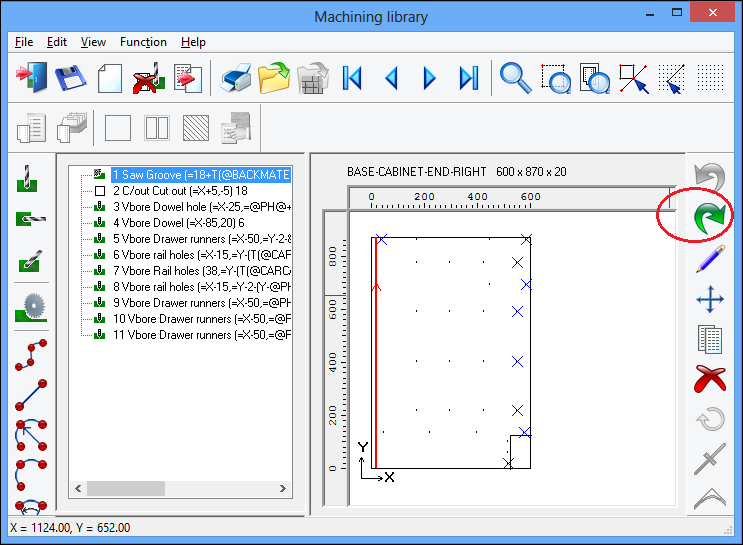Click the Save floppy disk icon

pyautogui.click(x=71, y=78)
